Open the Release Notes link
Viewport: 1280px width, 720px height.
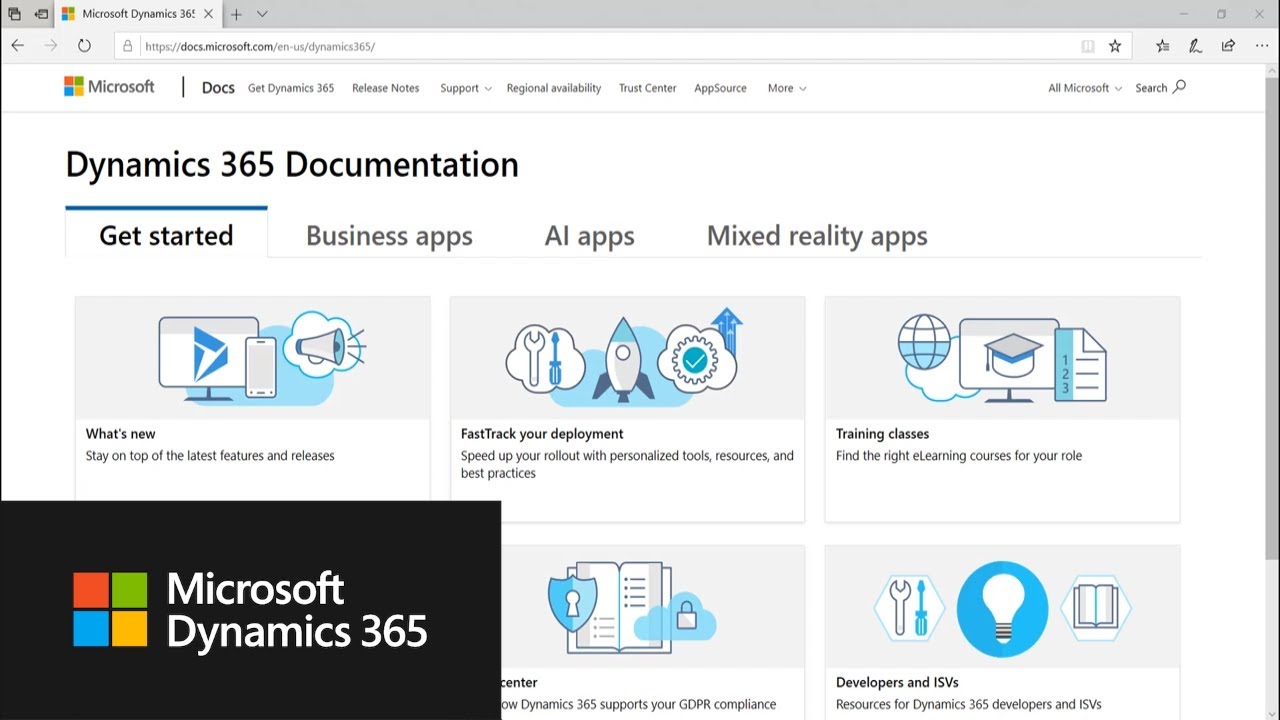386,88
